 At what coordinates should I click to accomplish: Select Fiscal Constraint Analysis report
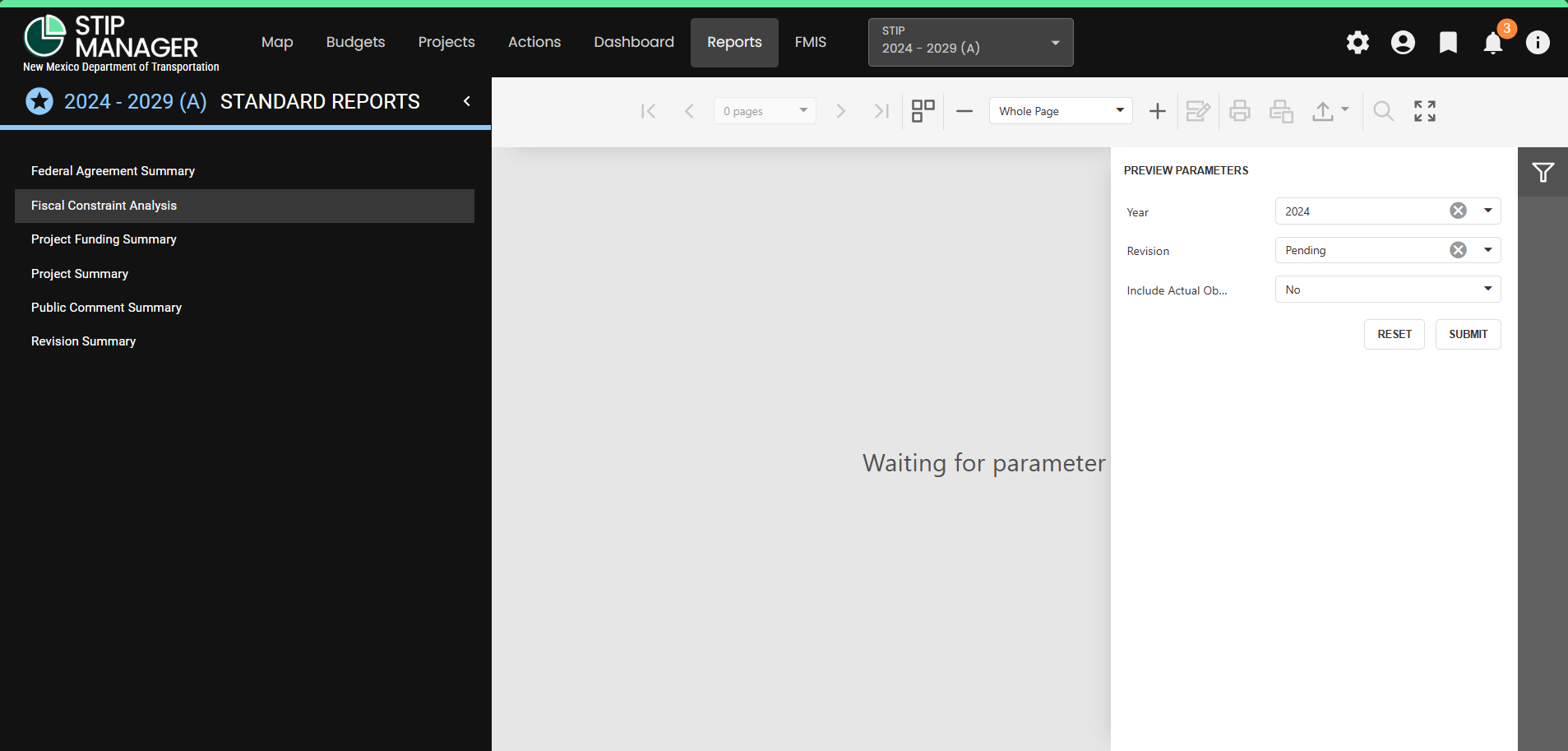(x=244, y=206)
